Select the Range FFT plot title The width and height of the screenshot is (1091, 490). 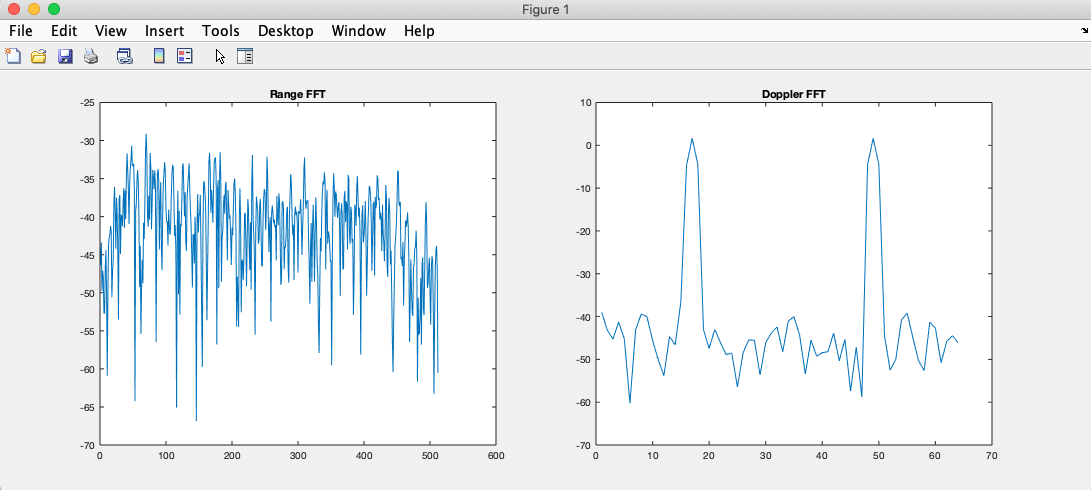point(298,95)
